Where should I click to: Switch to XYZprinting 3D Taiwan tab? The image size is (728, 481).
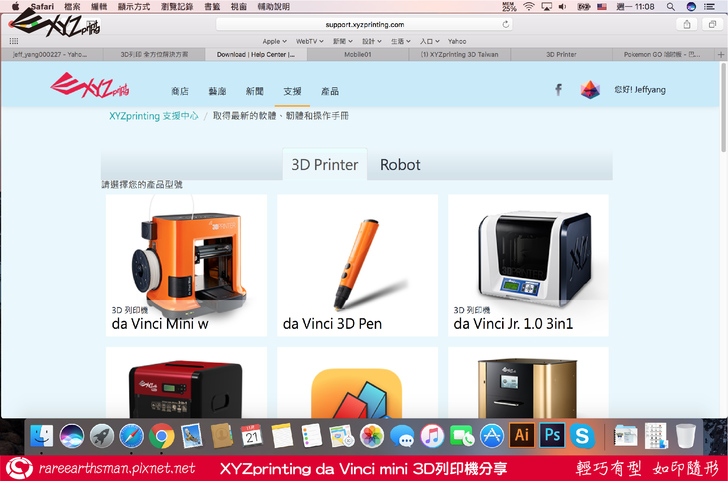[460, 54]
